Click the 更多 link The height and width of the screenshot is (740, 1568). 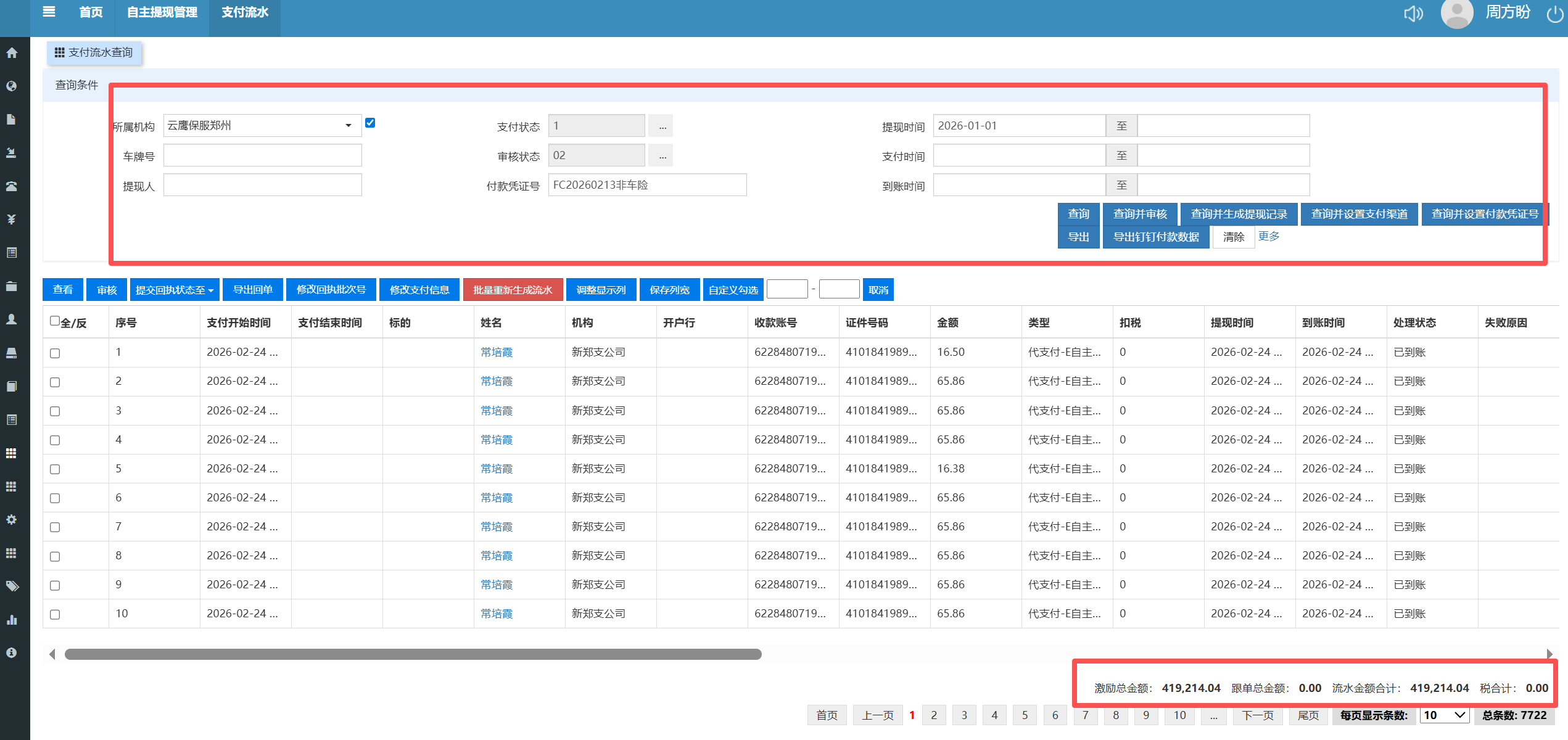pyautogui.click(x=1268, y=236)
